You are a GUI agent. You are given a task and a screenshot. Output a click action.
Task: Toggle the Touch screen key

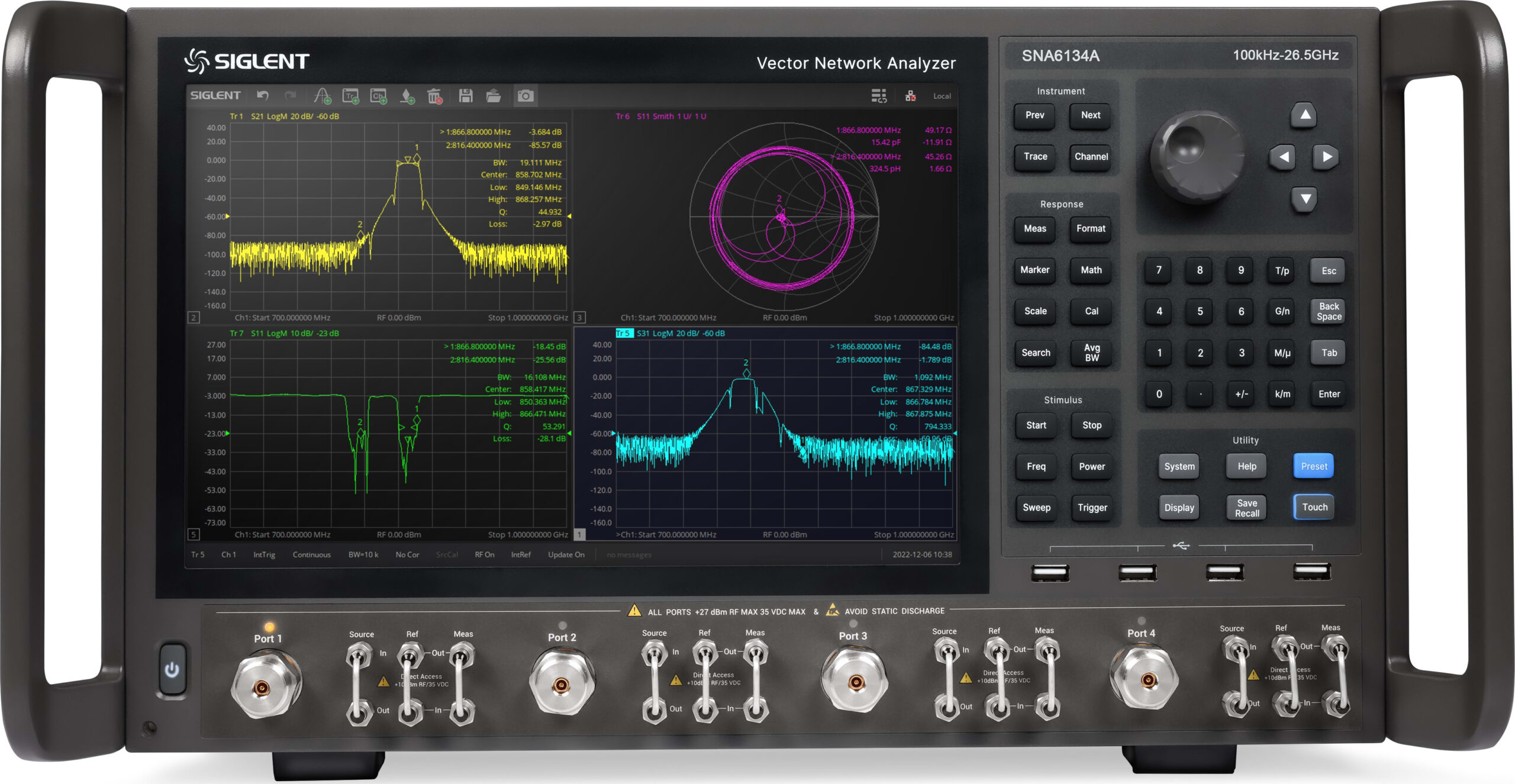(1314, 507)
